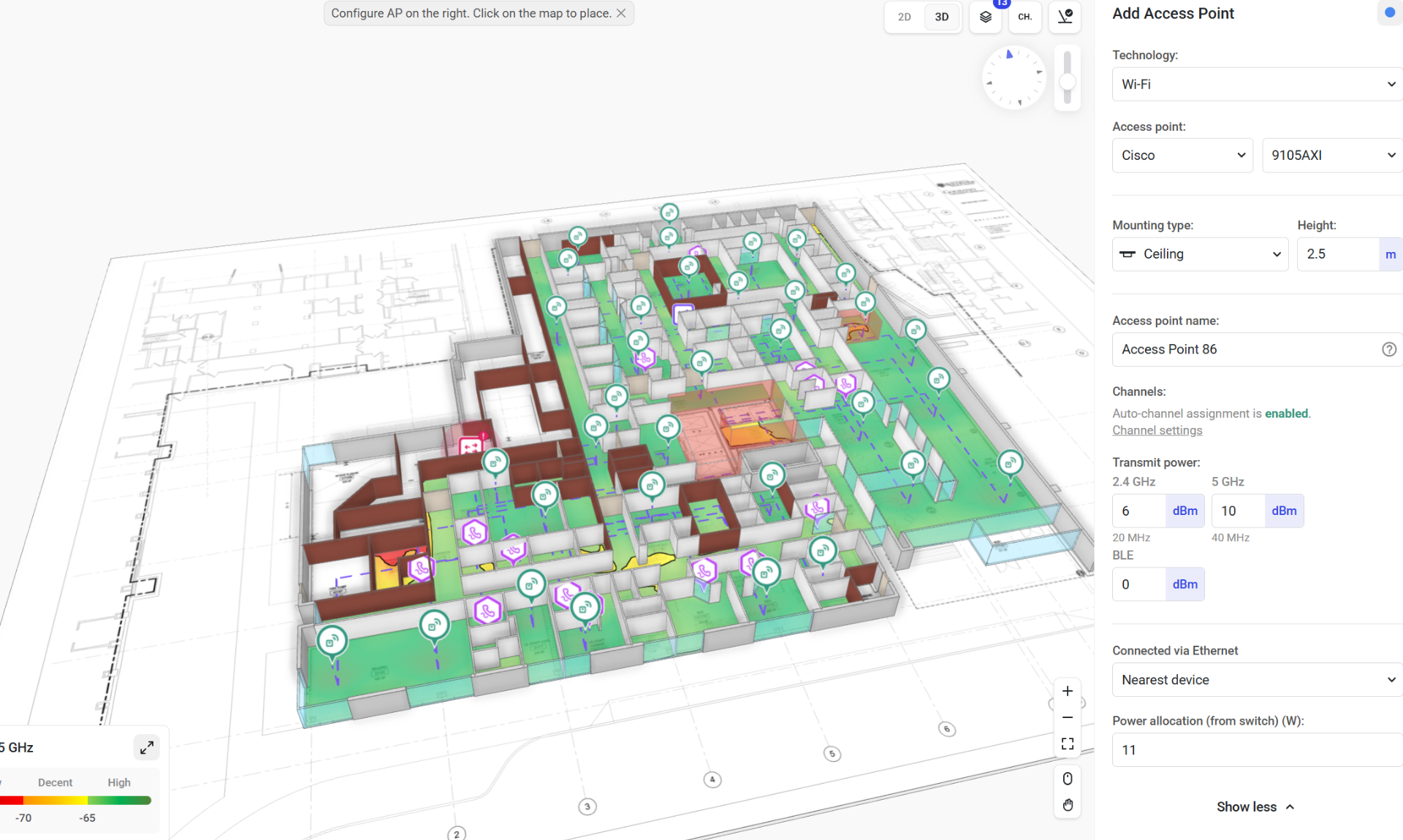
Task: Collapse options with Show less
Action: click(1255, 806)
